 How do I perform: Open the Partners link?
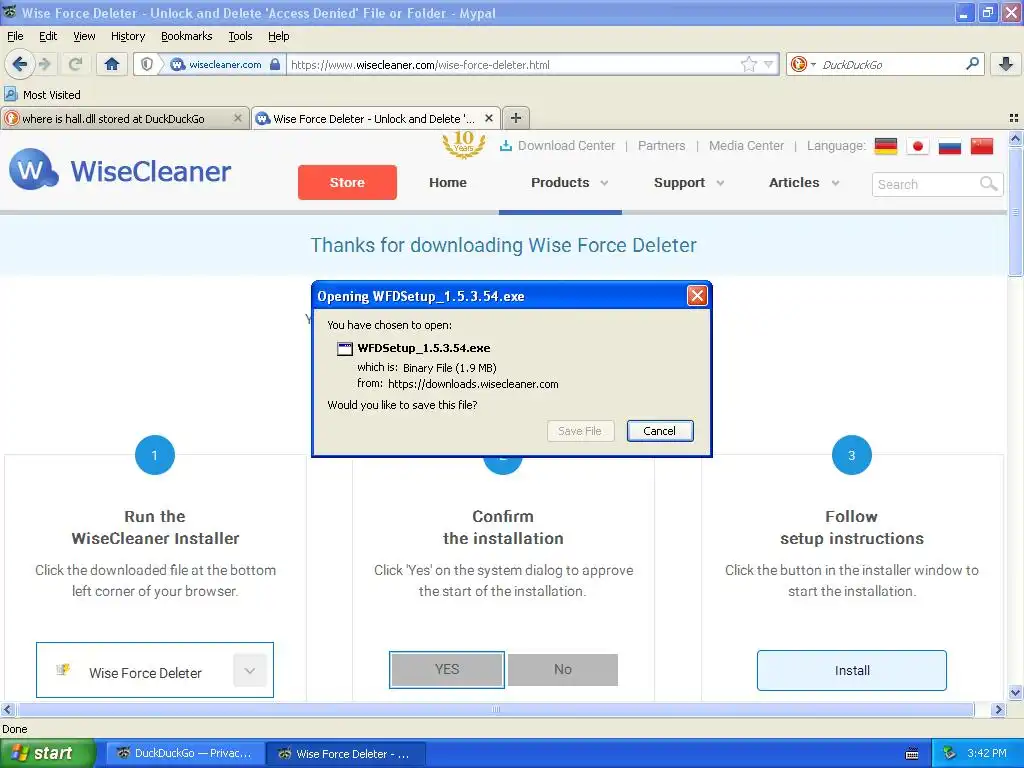pyautogui.click(x=662, y=146)
